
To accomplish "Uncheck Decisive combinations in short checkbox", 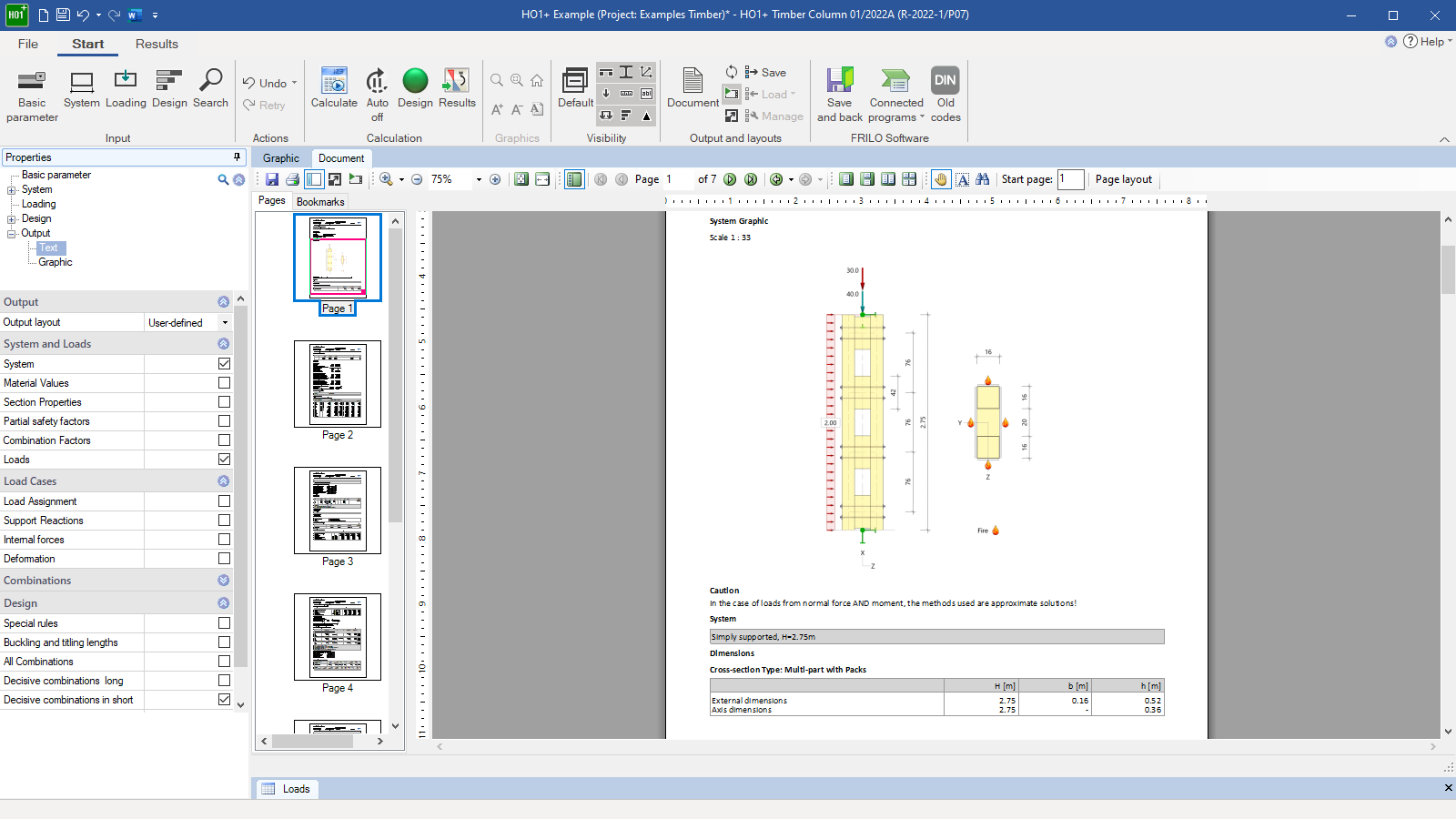I will [224, 699].
